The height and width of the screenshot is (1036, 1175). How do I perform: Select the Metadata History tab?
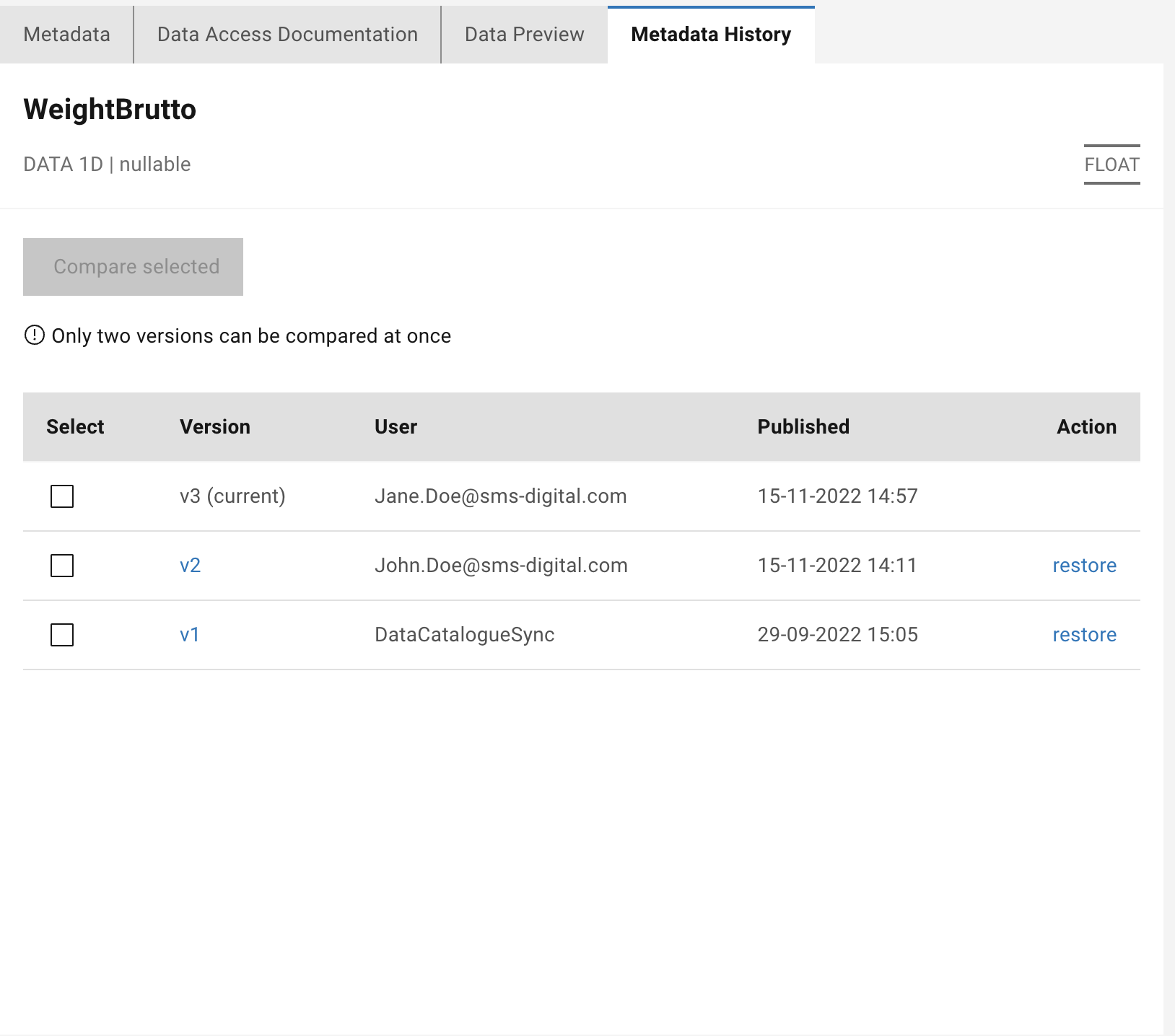[711, 35]
